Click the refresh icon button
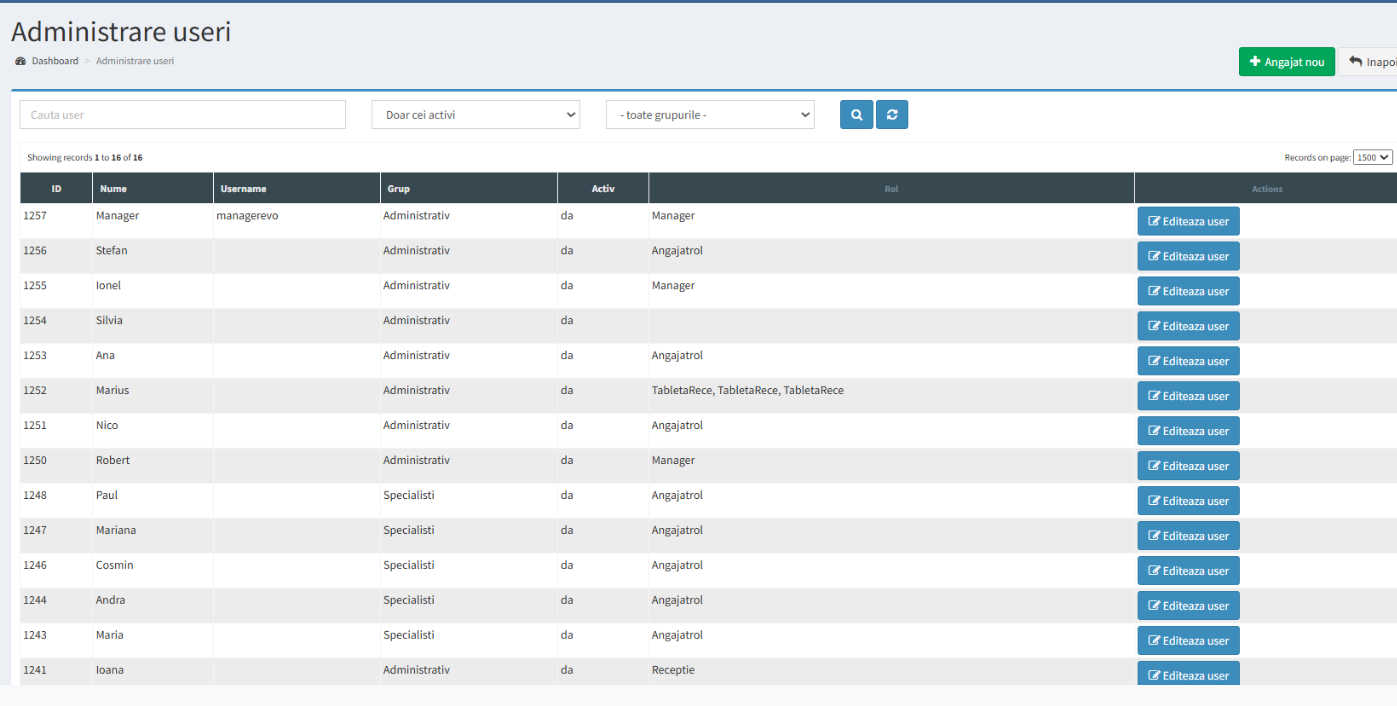The width and height of the screenshot is (1397, 706). (x=892, y=115)
